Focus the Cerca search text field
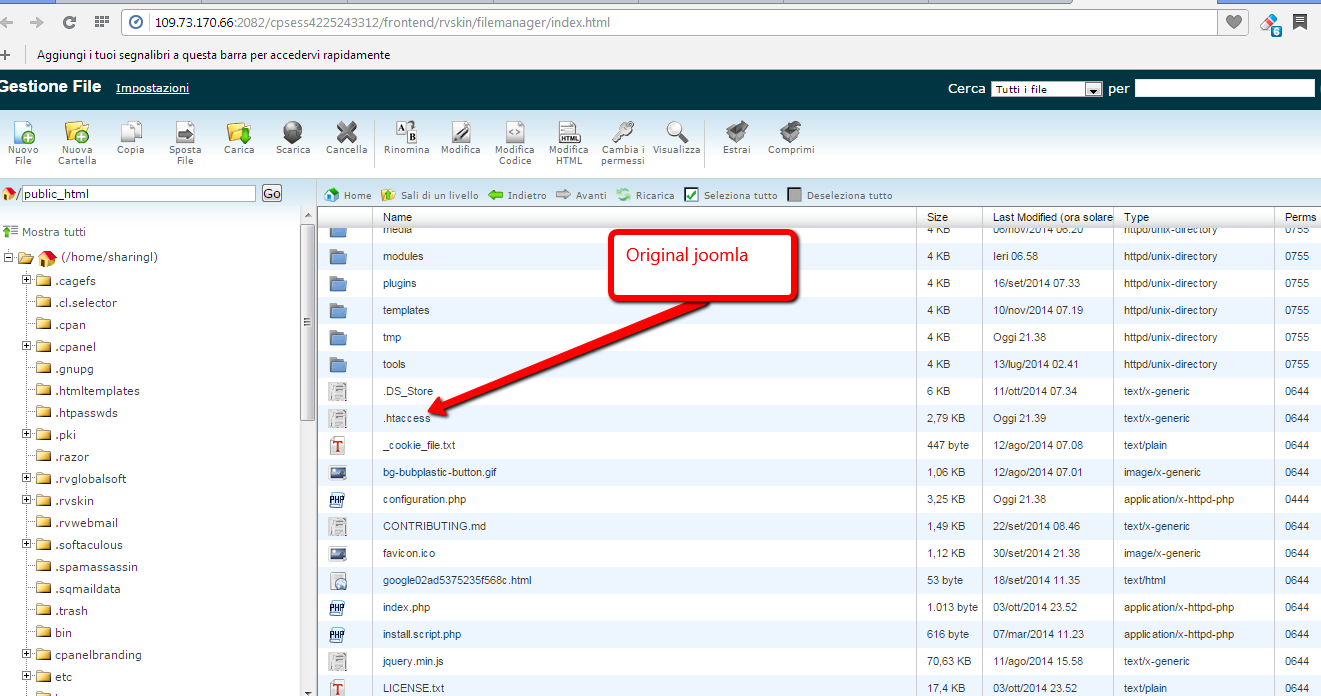Image resolution: width=1321 pixels, height=696 pixels. [x=1224, y=88]
